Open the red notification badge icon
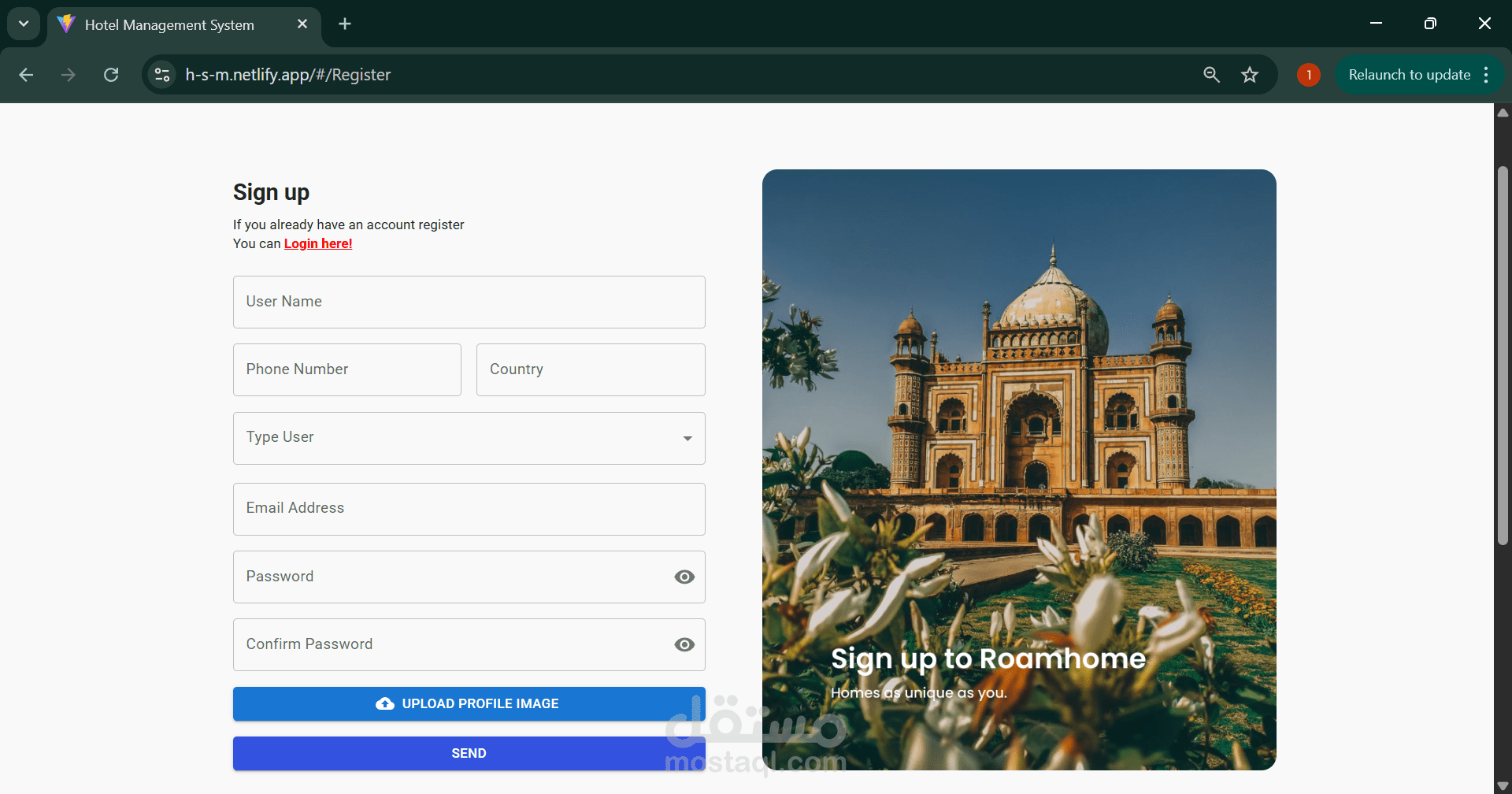Viewport: 1512px width, 794px height. (1308, 75)
